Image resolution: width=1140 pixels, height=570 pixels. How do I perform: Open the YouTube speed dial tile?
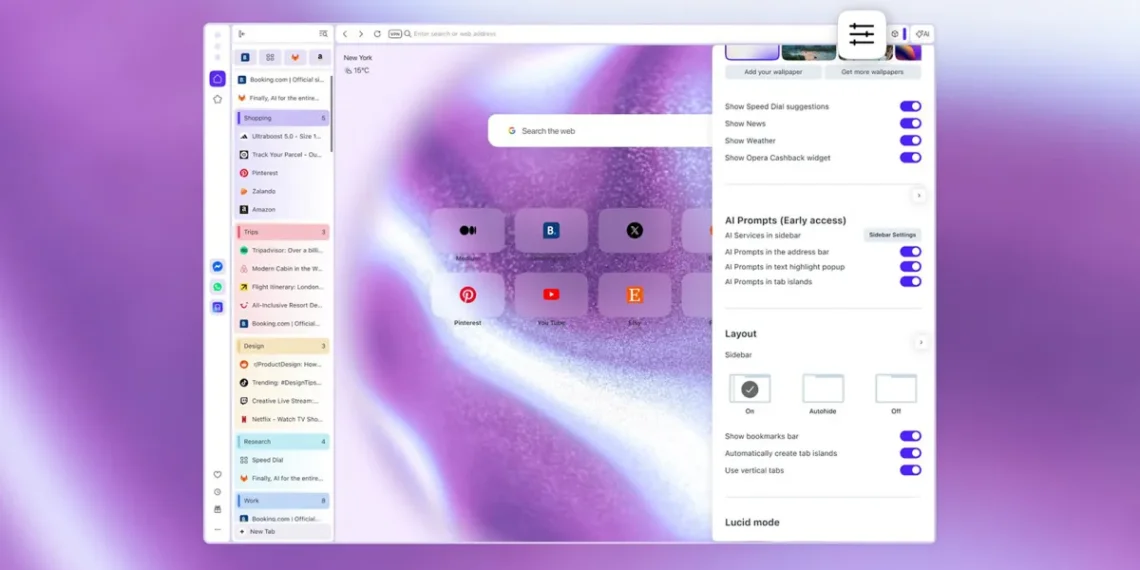tap(551, 294)
